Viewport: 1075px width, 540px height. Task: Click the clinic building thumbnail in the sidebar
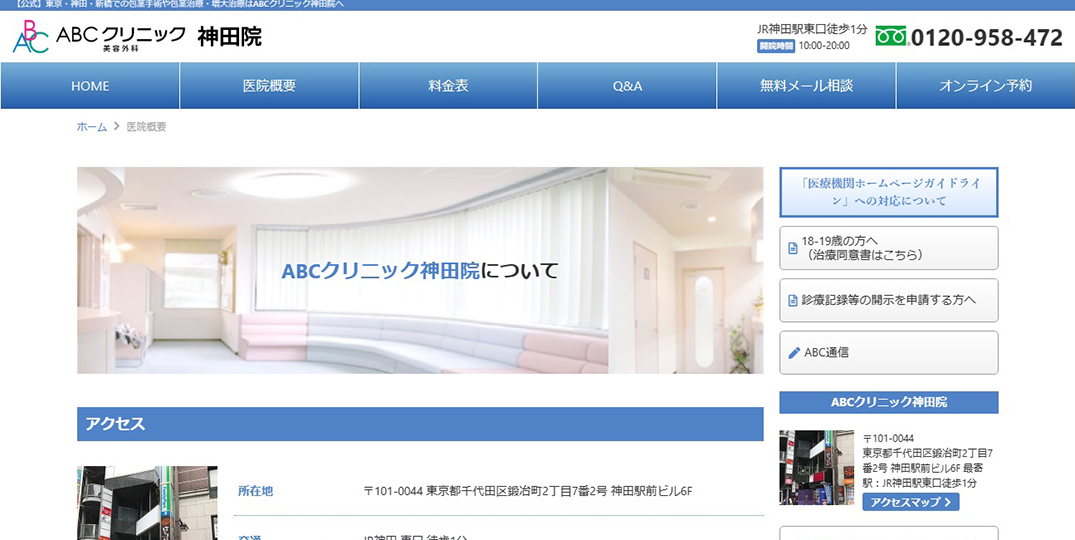(x=816, y=467)
